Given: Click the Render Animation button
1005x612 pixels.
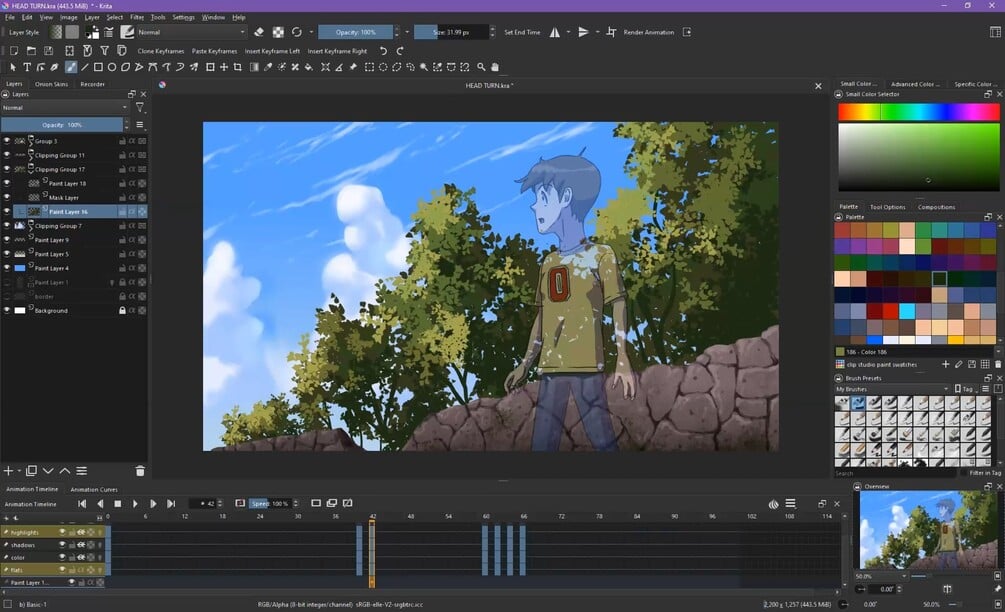Looking at the screenshot, I should click(649, 32).
